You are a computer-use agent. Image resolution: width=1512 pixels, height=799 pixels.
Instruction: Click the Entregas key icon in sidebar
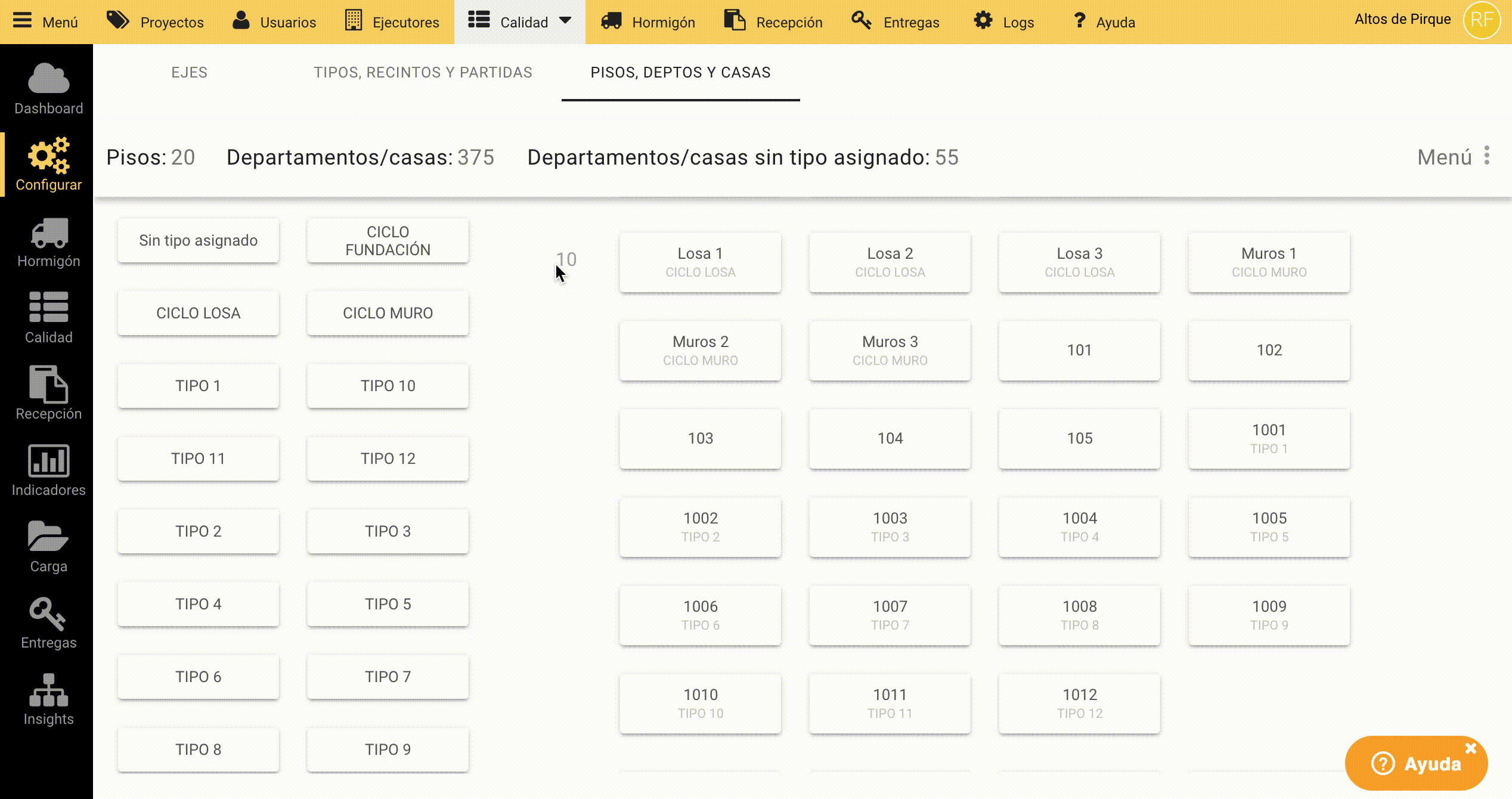tap(48, 614)
